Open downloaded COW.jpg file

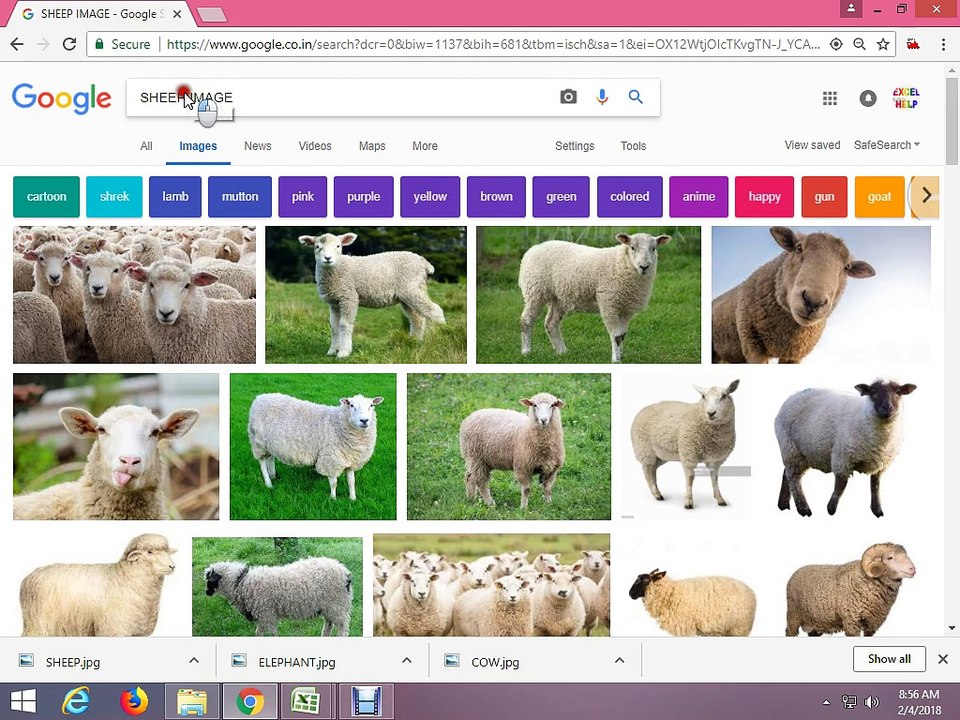point(495,662)
